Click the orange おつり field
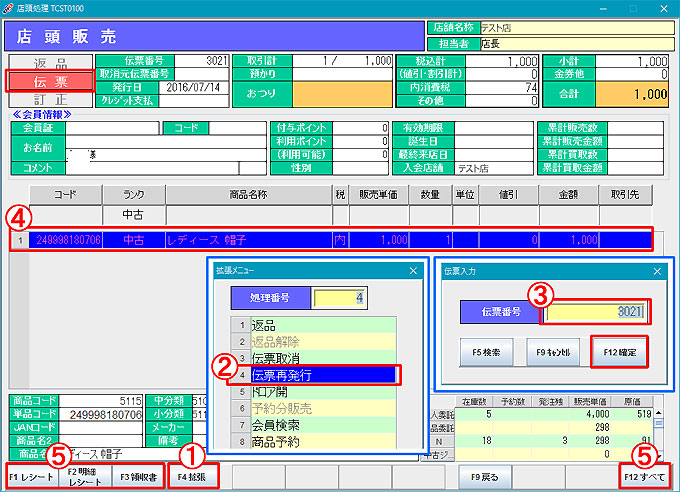Screen dimensions: 680x492 coord(342,94)
